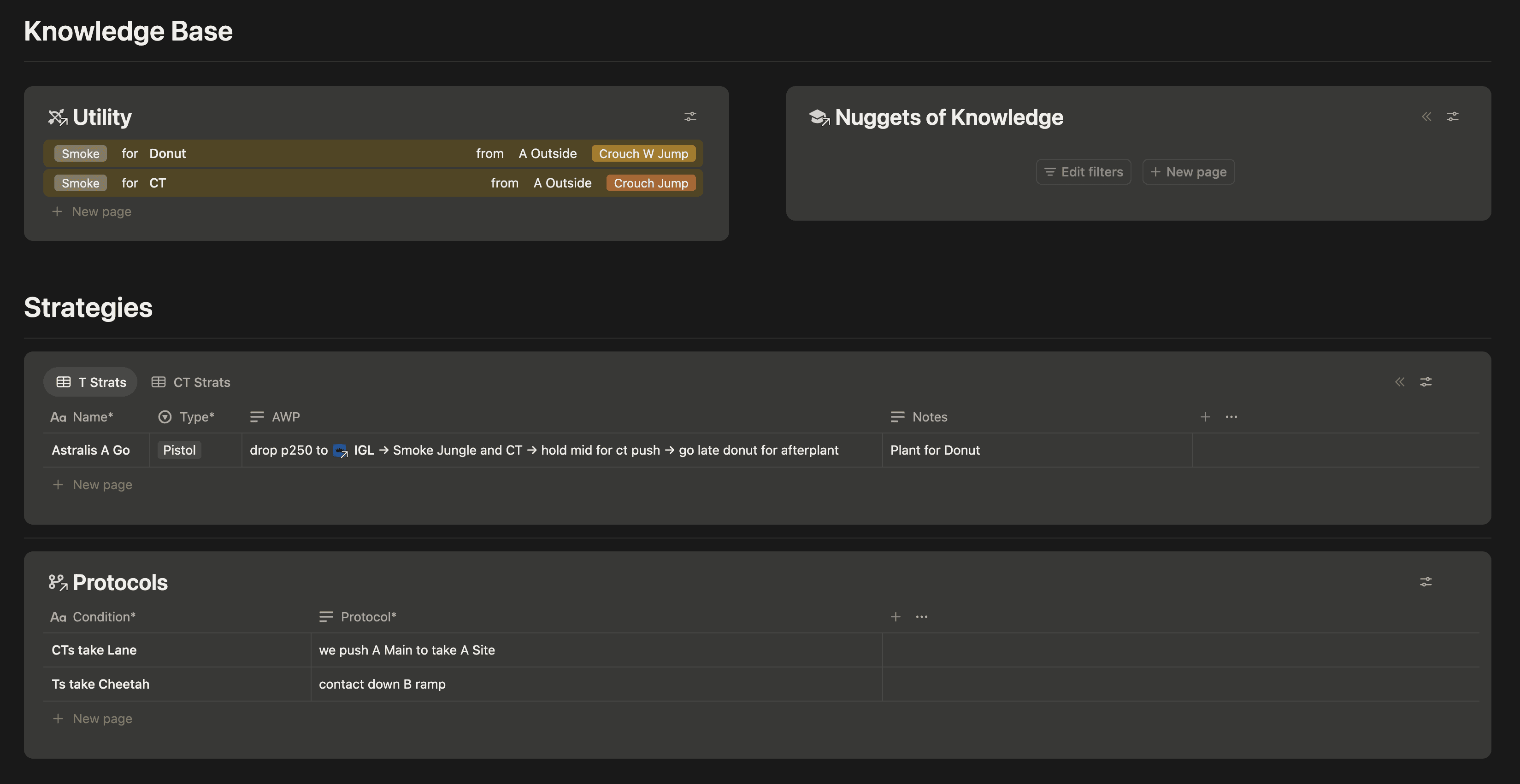
Task: Click the A Outside label in the Donut row
Action: click(548, 153)
